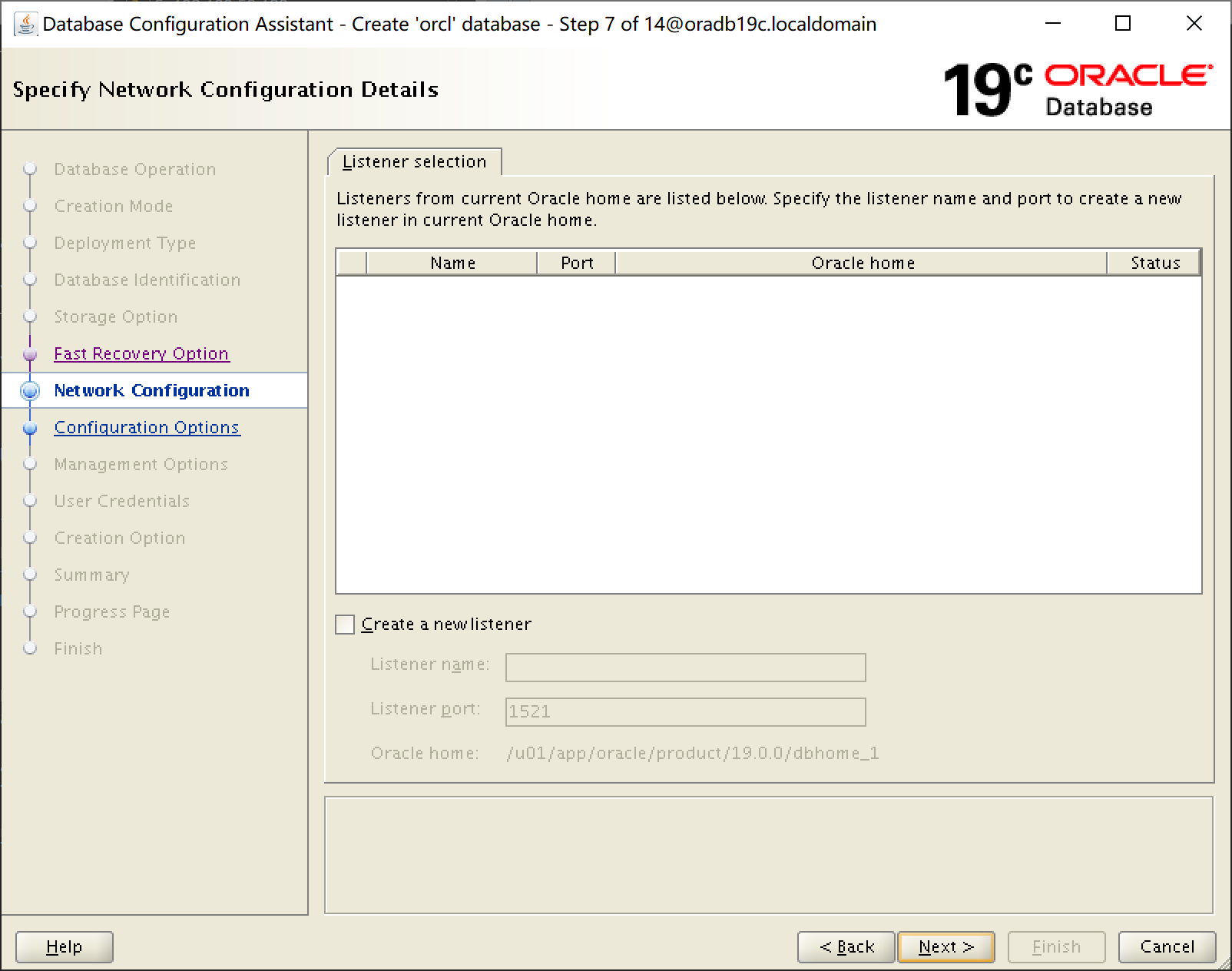Select the Network Configuration step
Image resolution: width=1232 pixels, height=971 pixels.
point(151,390)
